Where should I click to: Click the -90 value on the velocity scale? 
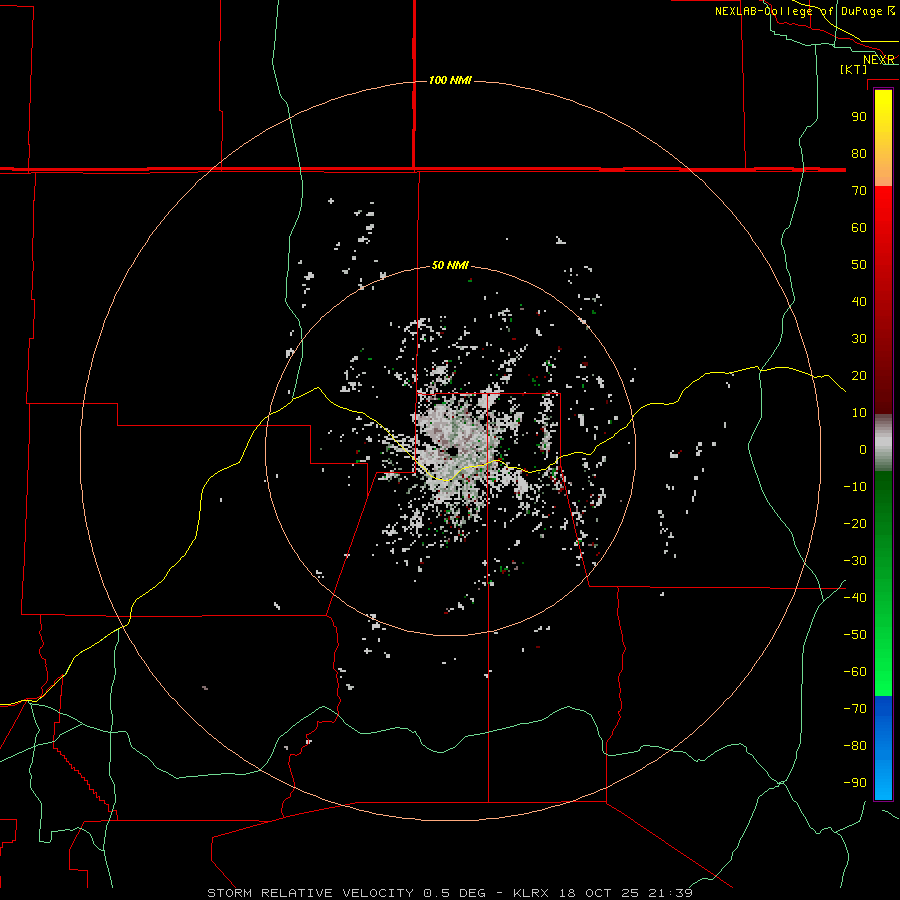point(855,783)
